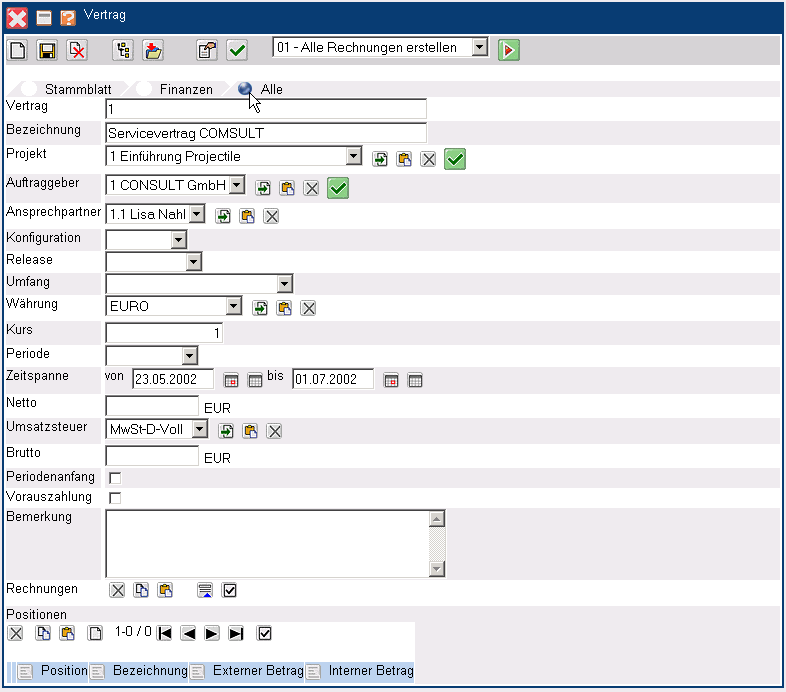
Task: Sort by the Externer Betrag column header
Action: [257, 671]
